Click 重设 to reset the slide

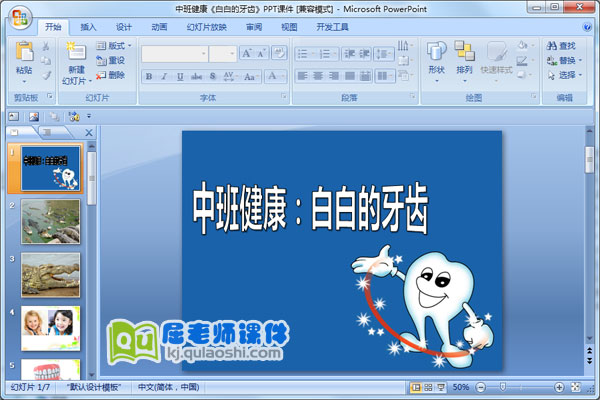point(110,60)
